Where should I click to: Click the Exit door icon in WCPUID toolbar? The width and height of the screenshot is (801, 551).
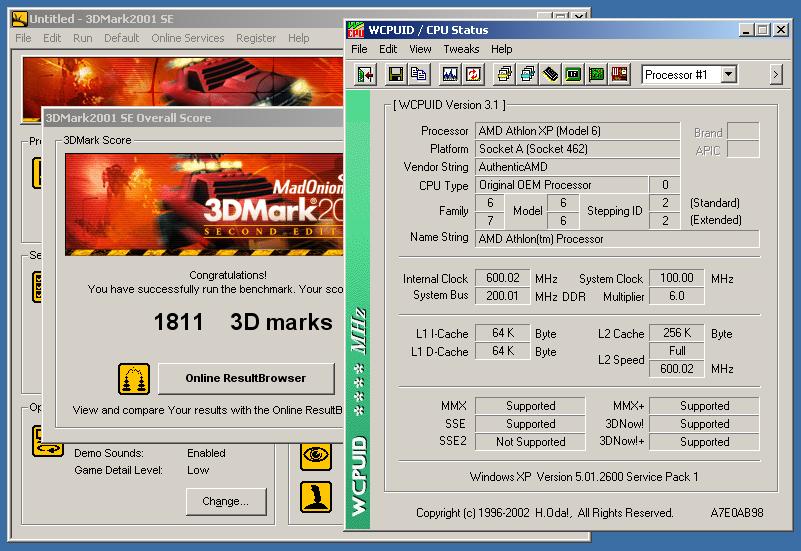[x=365, y=75]
